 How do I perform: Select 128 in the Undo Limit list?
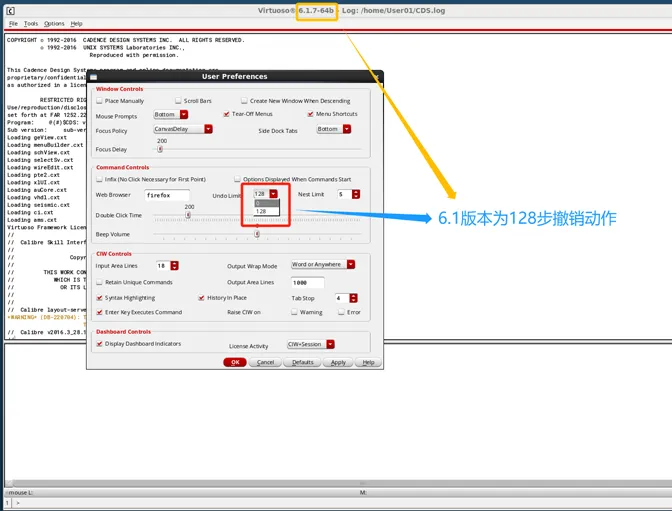coord(261,211)
